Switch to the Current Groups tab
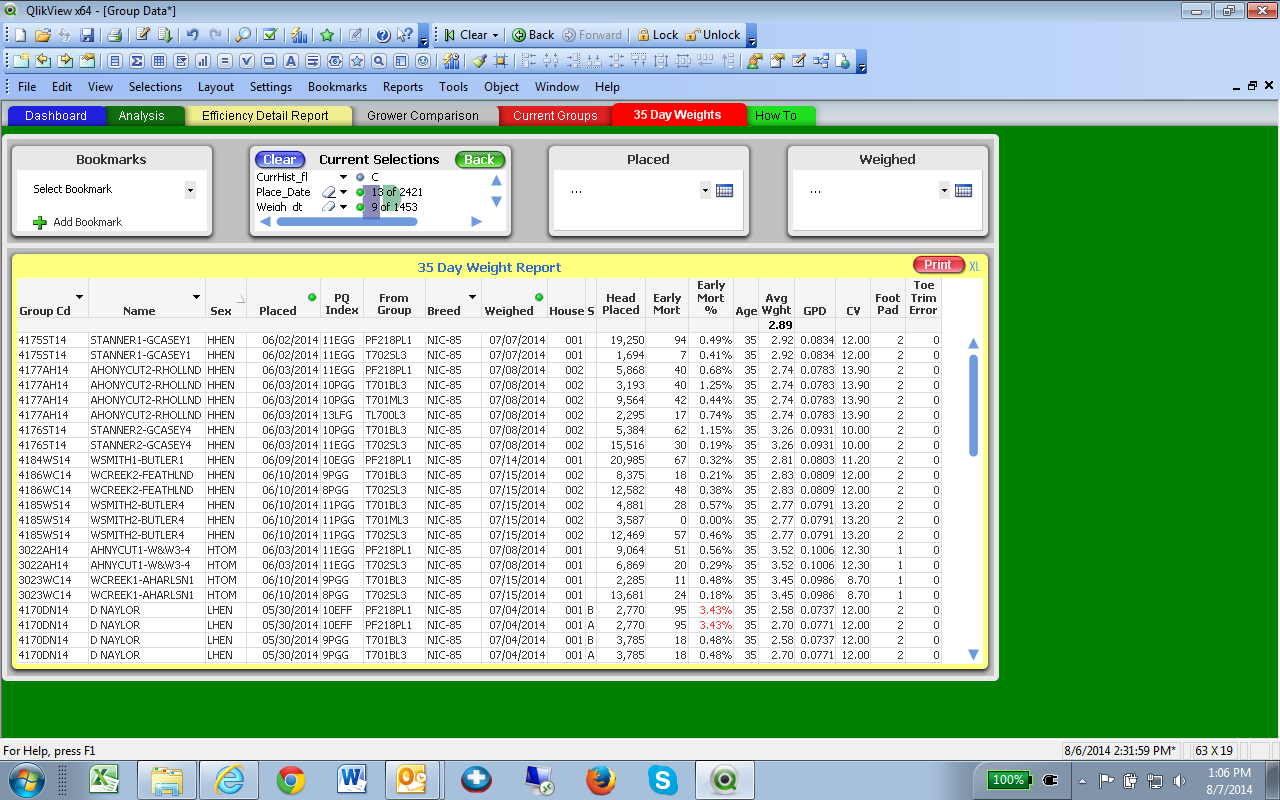Viewport: 1280px width, 800px height. [555, 116]
